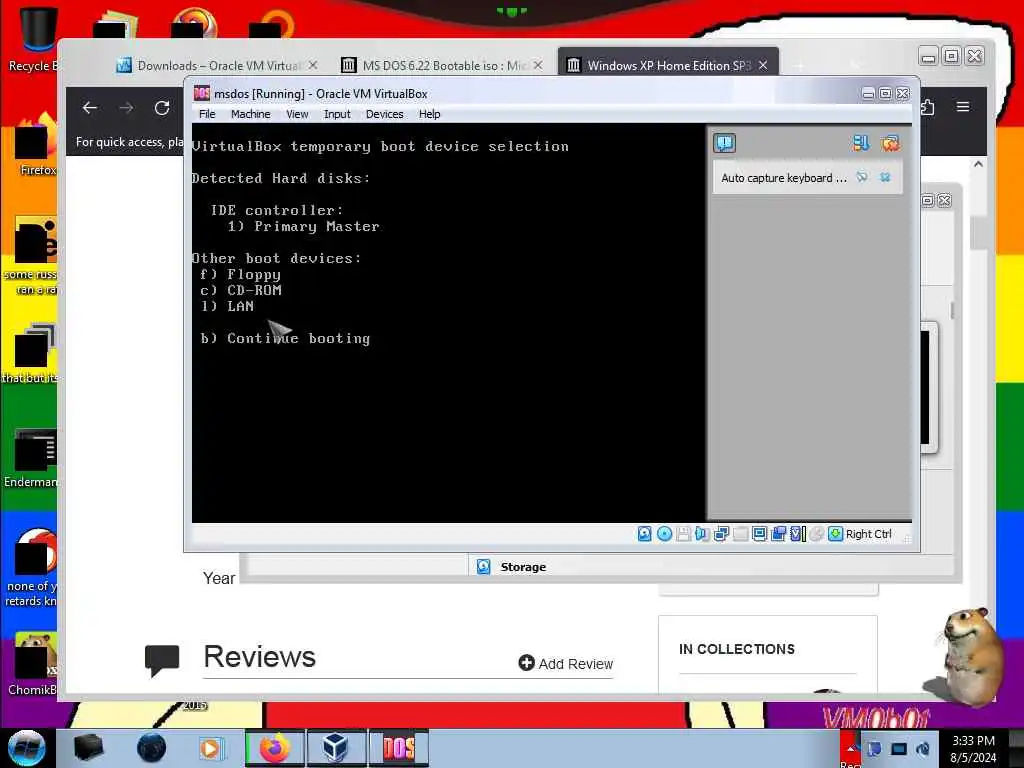
Task: Click the notification help arrow icon
Action: pos(862,177)
